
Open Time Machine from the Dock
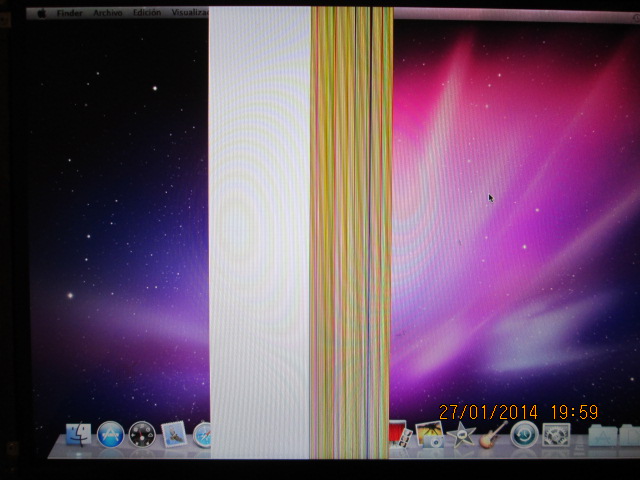click(x=524, y=435)
